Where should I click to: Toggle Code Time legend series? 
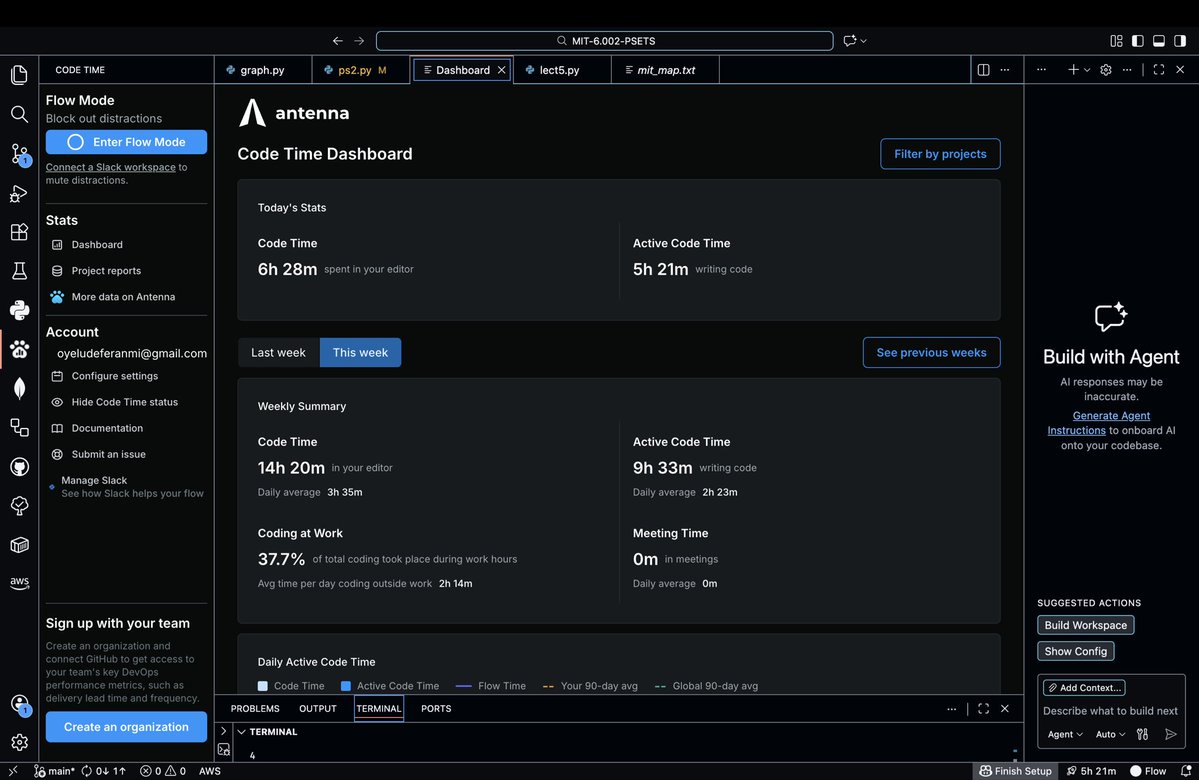coord(291,686)
